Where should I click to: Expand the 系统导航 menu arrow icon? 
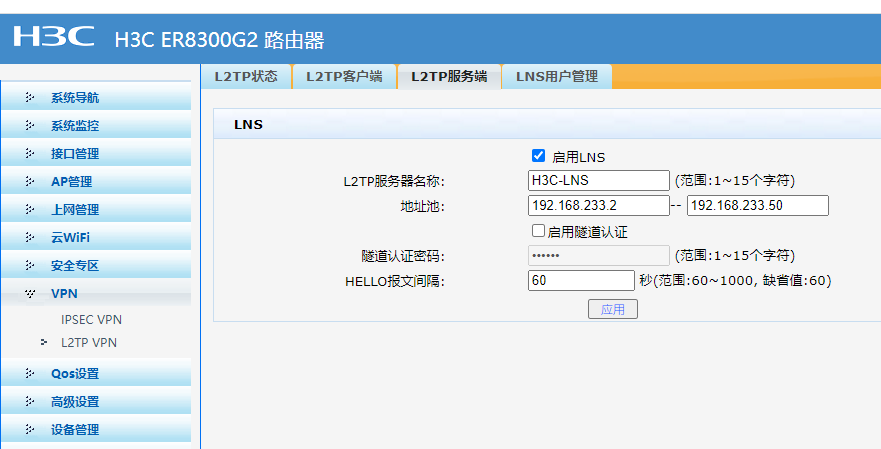click(30, 98)
